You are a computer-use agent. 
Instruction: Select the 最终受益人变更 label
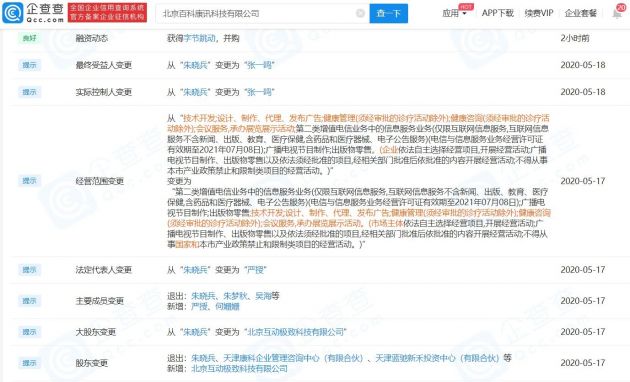coord(104,65)
